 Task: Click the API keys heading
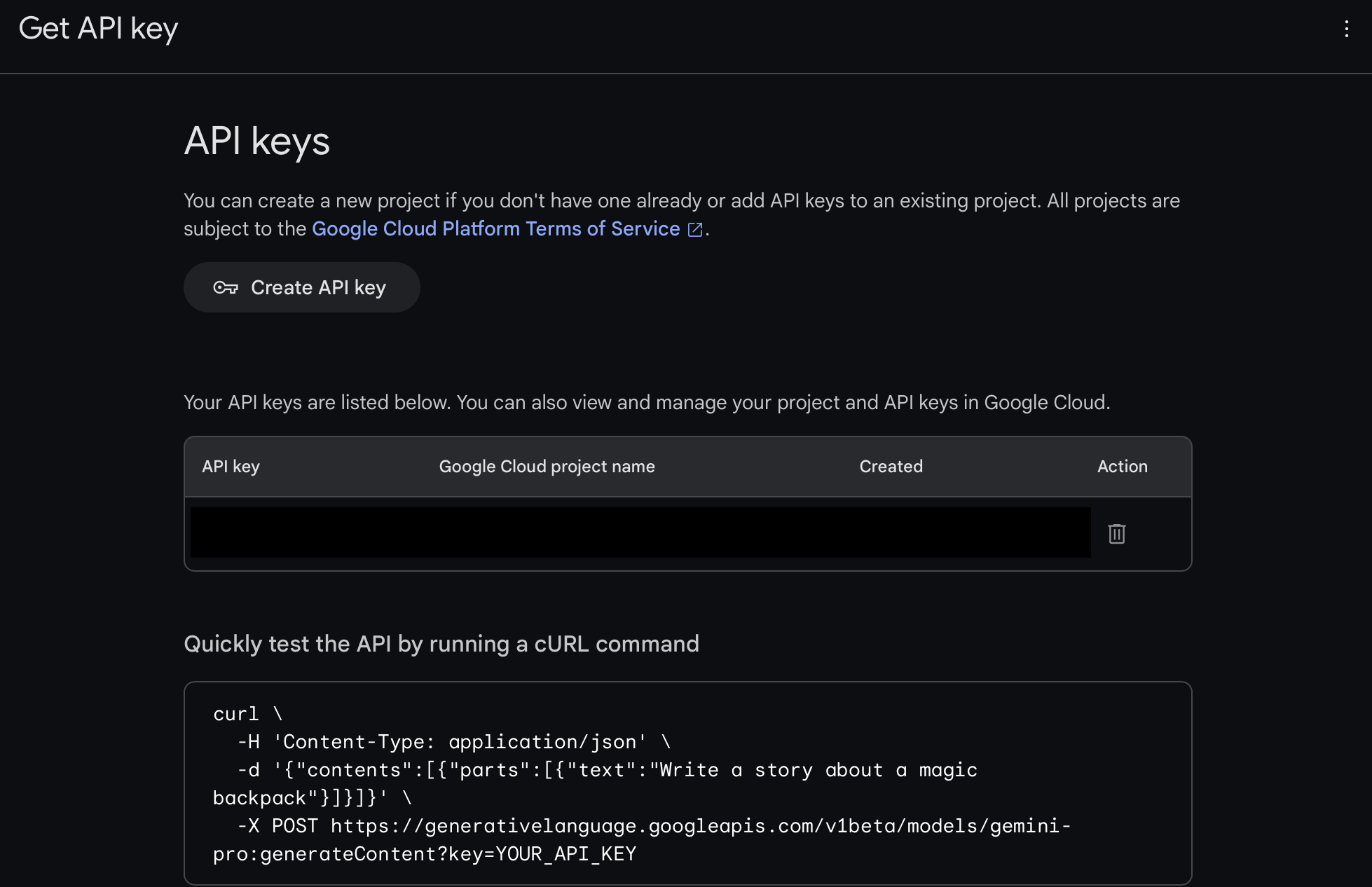256,142
